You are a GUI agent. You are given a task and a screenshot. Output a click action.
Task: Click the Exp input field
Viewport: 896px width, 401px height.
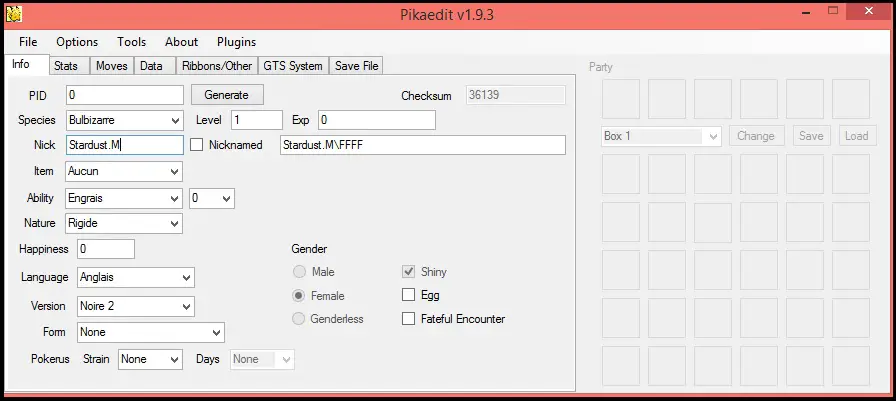pyautogui.click(x=377, y=120)
